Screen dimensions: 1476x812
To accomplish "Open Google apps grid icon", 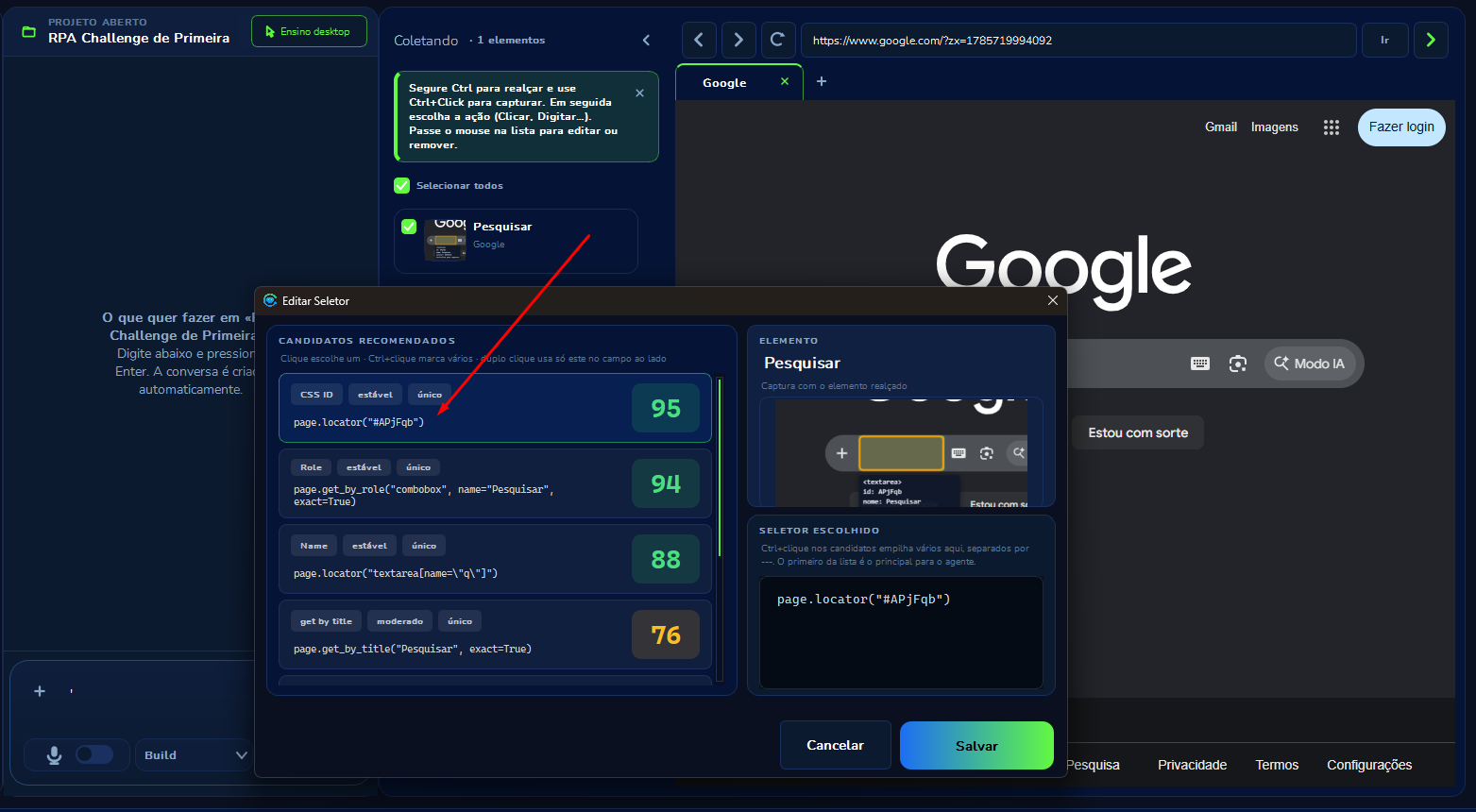I will [1332, 127].
